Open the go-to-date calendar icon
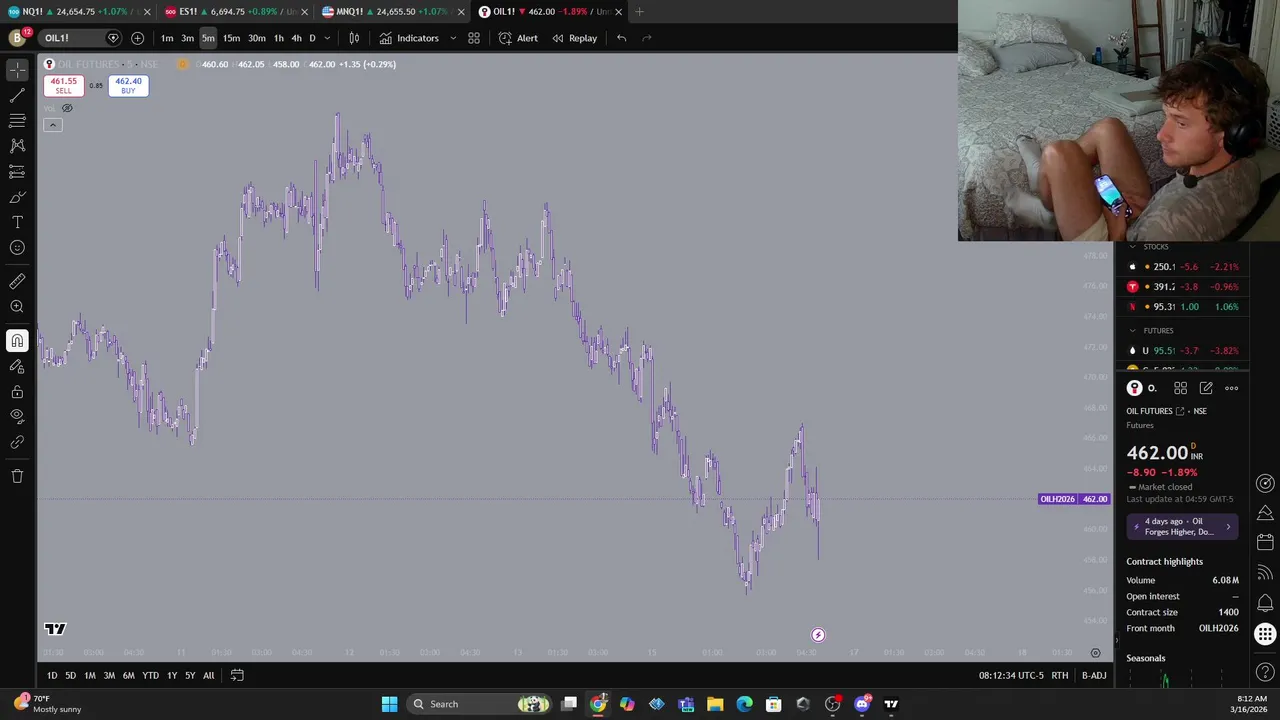The width and height of the screenshot is (1280, 720). pos(237,675)
